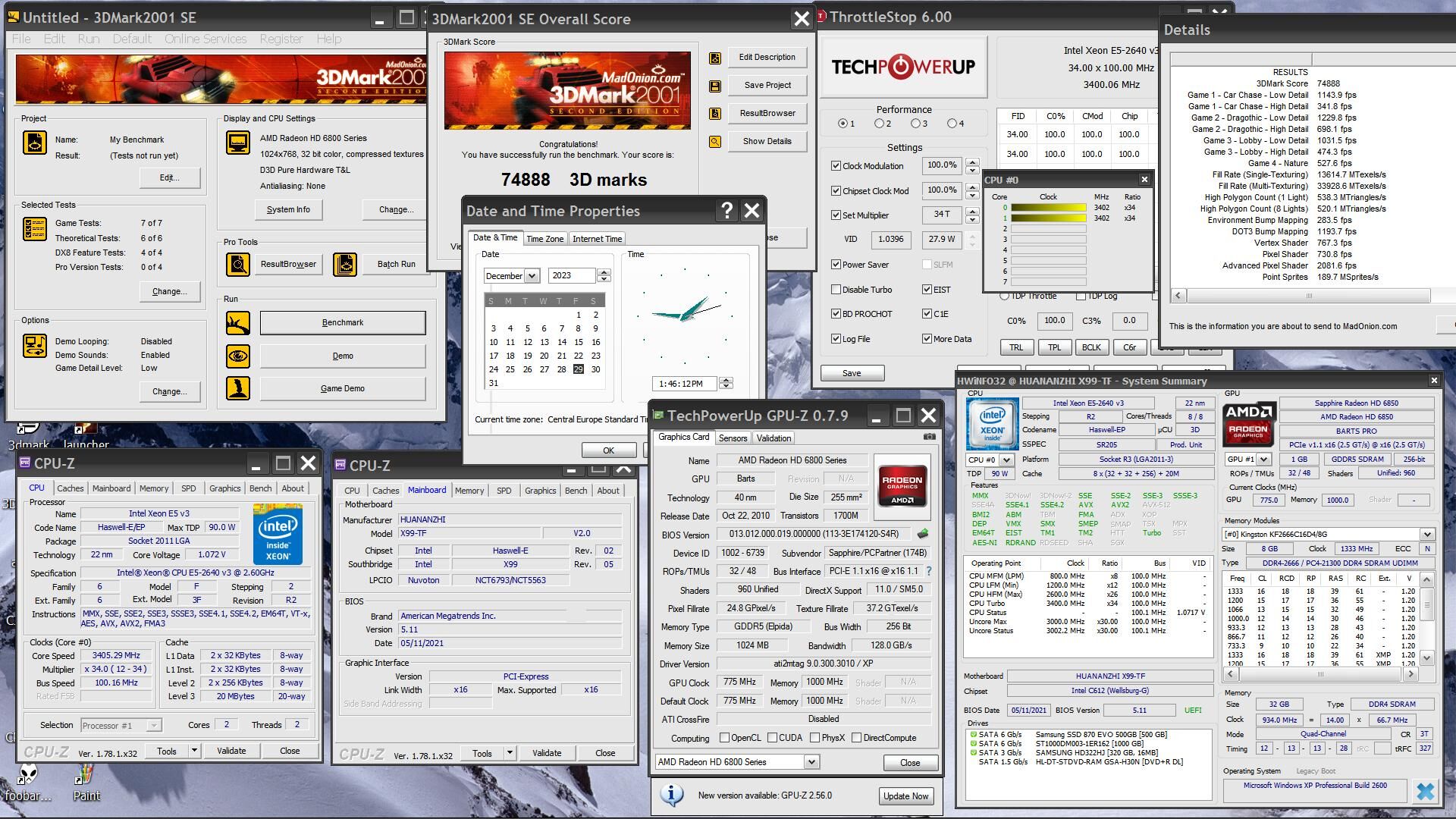Click the Intel Xeon logo in HWiNFO summary
This screenshot has width=1456, height=819.
click(x=992, y=425)
